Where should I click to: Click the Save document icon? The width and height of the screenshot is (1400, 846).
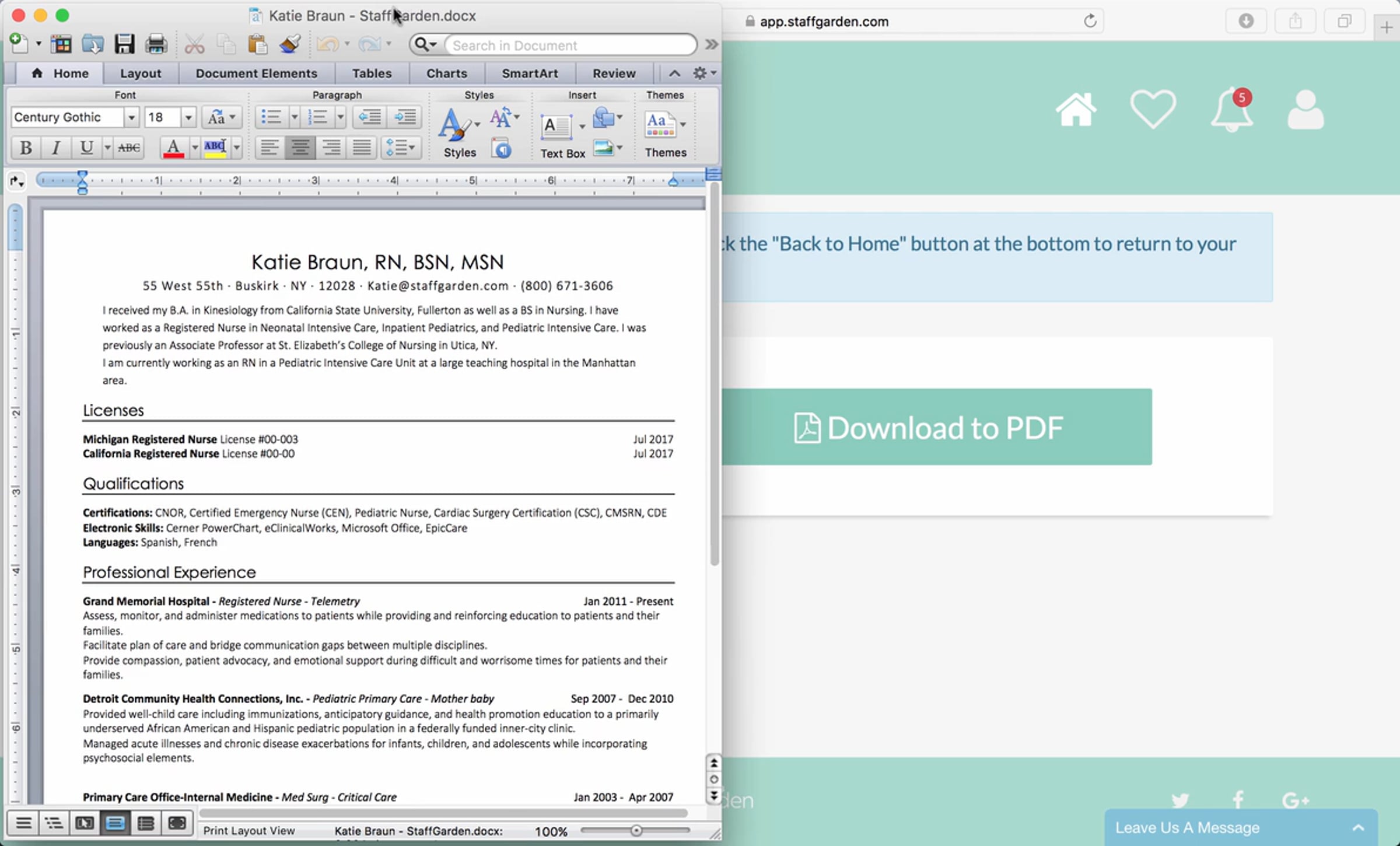(124, 44)
